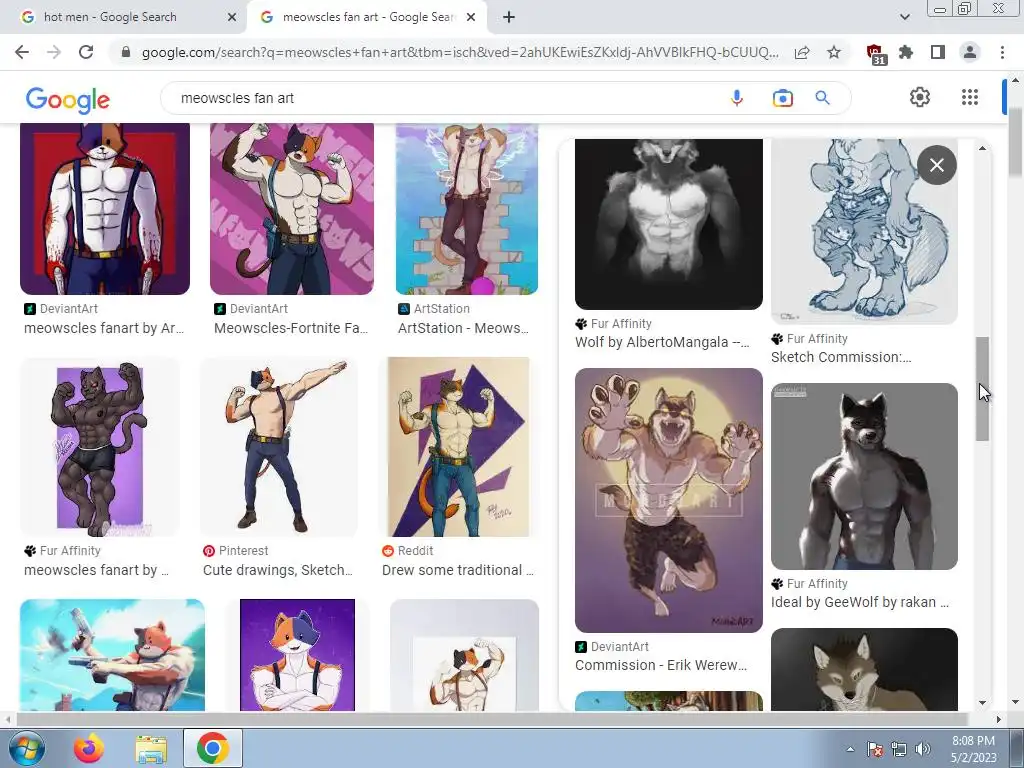This screenshot has width=1024, height=768.
Task: Close the 'hot men' tab
Action: tap(232, 17)
